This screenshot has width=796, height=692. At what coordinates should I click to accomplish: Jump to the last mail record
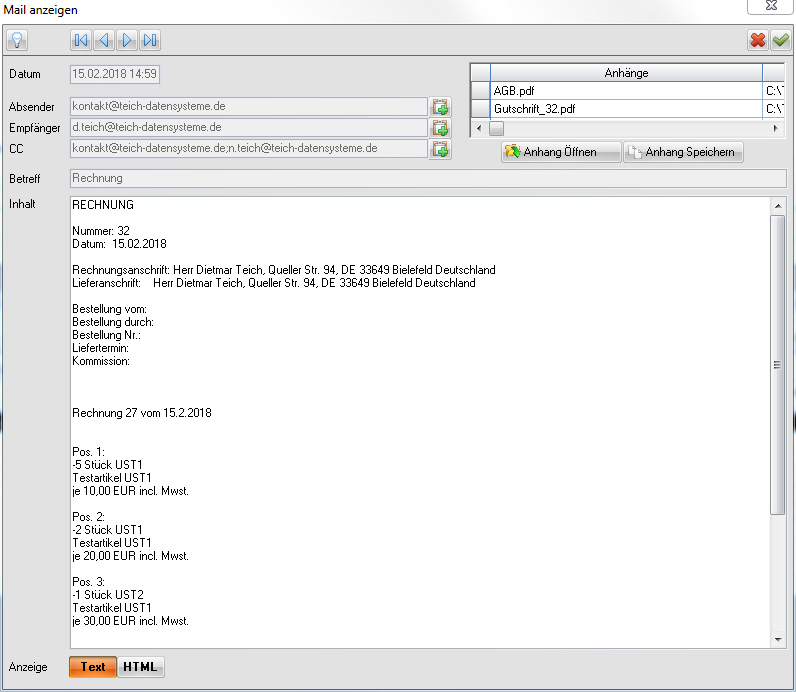150,40
